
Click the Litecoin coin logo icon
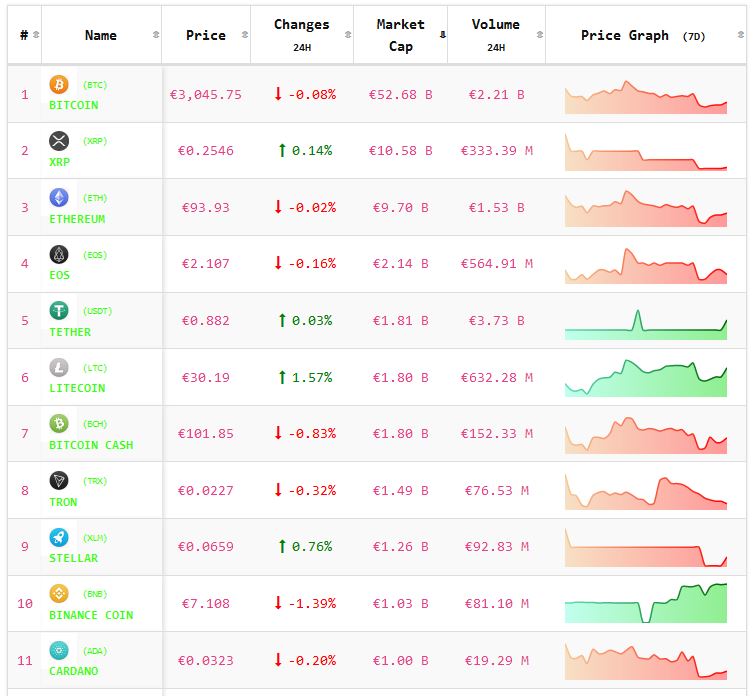[x=59, y=367]
